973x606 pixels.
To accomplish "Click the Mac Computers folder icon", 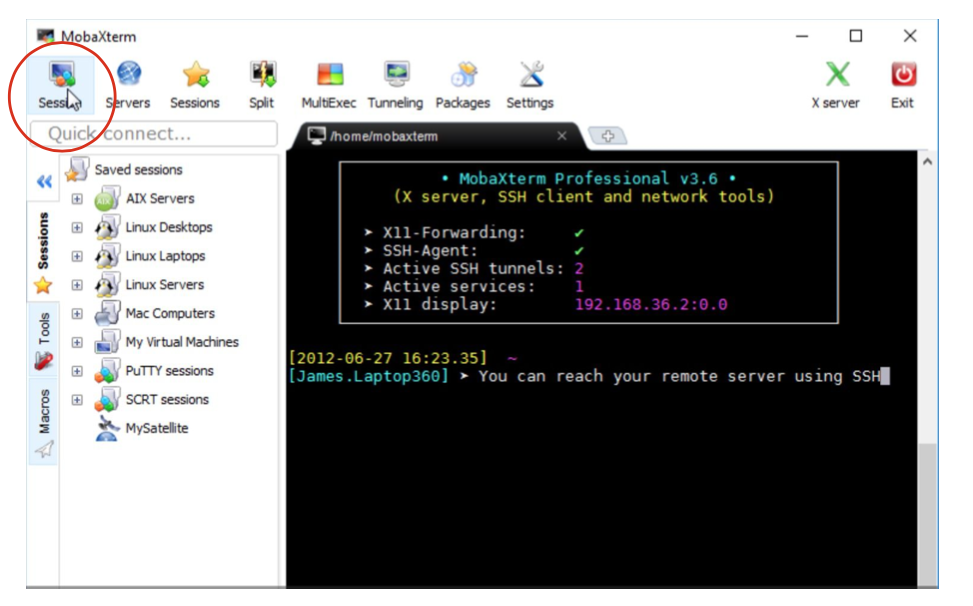I will pyautogui.click(x=107, y=313).
